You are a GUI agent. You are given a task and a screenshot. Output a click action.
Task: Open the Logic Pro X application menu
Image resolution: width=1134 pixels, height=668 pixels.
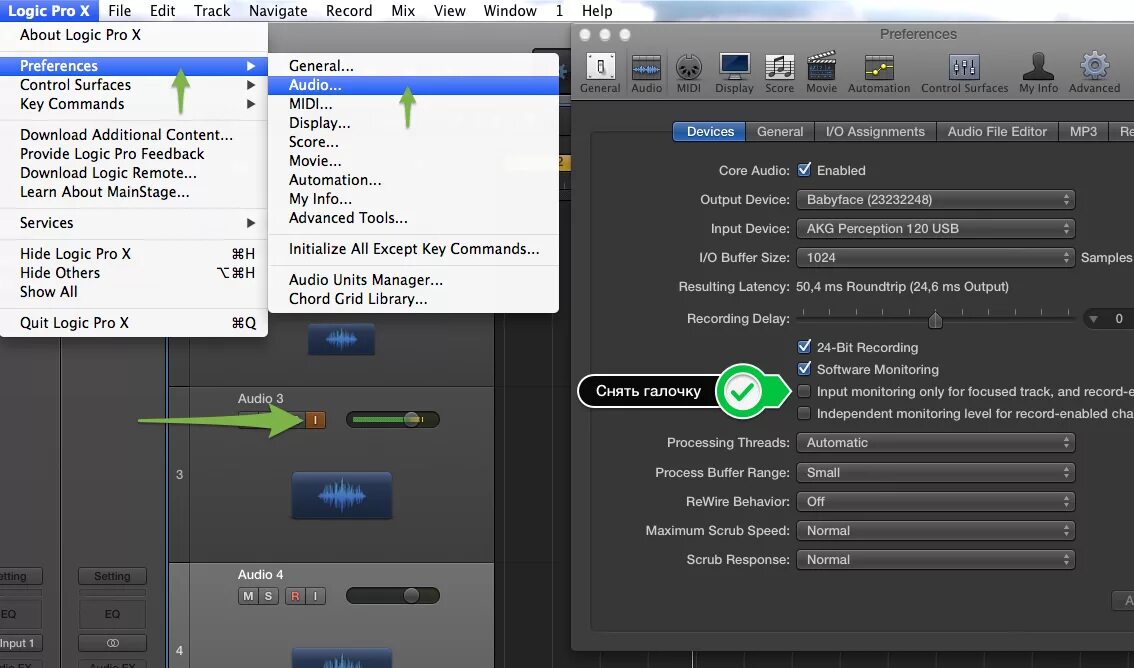coord(48,11)
